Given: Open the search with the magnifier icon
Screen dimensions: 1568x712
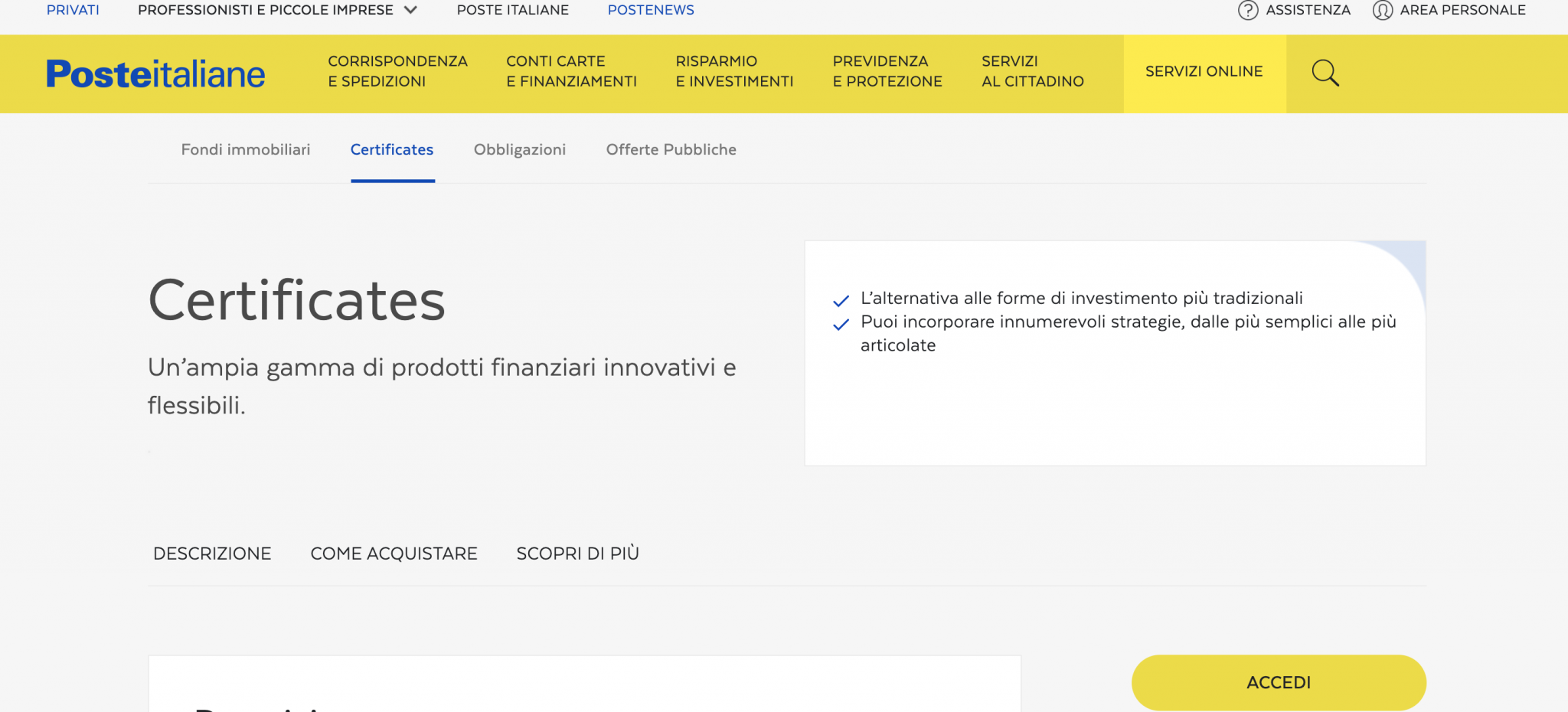Looking at the screenshot, I should pyautogui.click(x=1327, y=73).
